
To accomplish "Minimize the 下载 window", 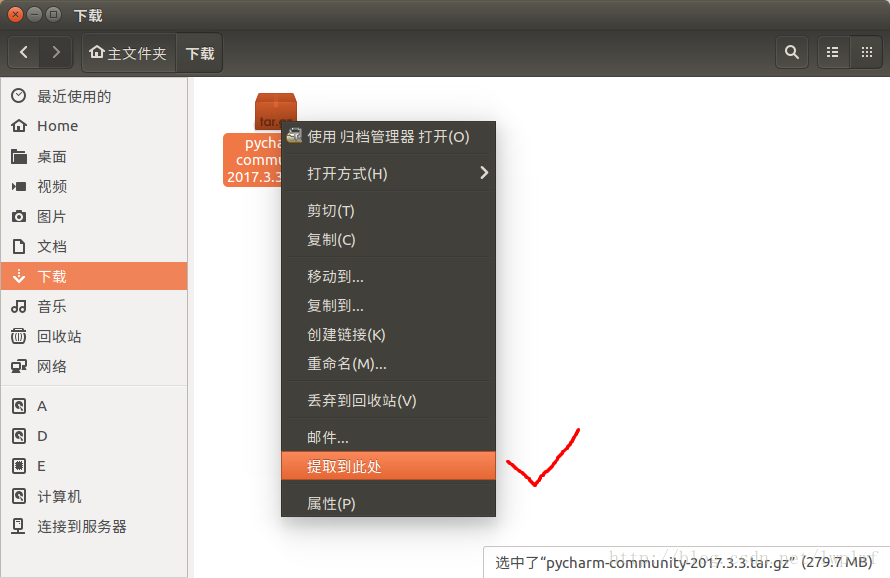I will (x=35, y=15).
